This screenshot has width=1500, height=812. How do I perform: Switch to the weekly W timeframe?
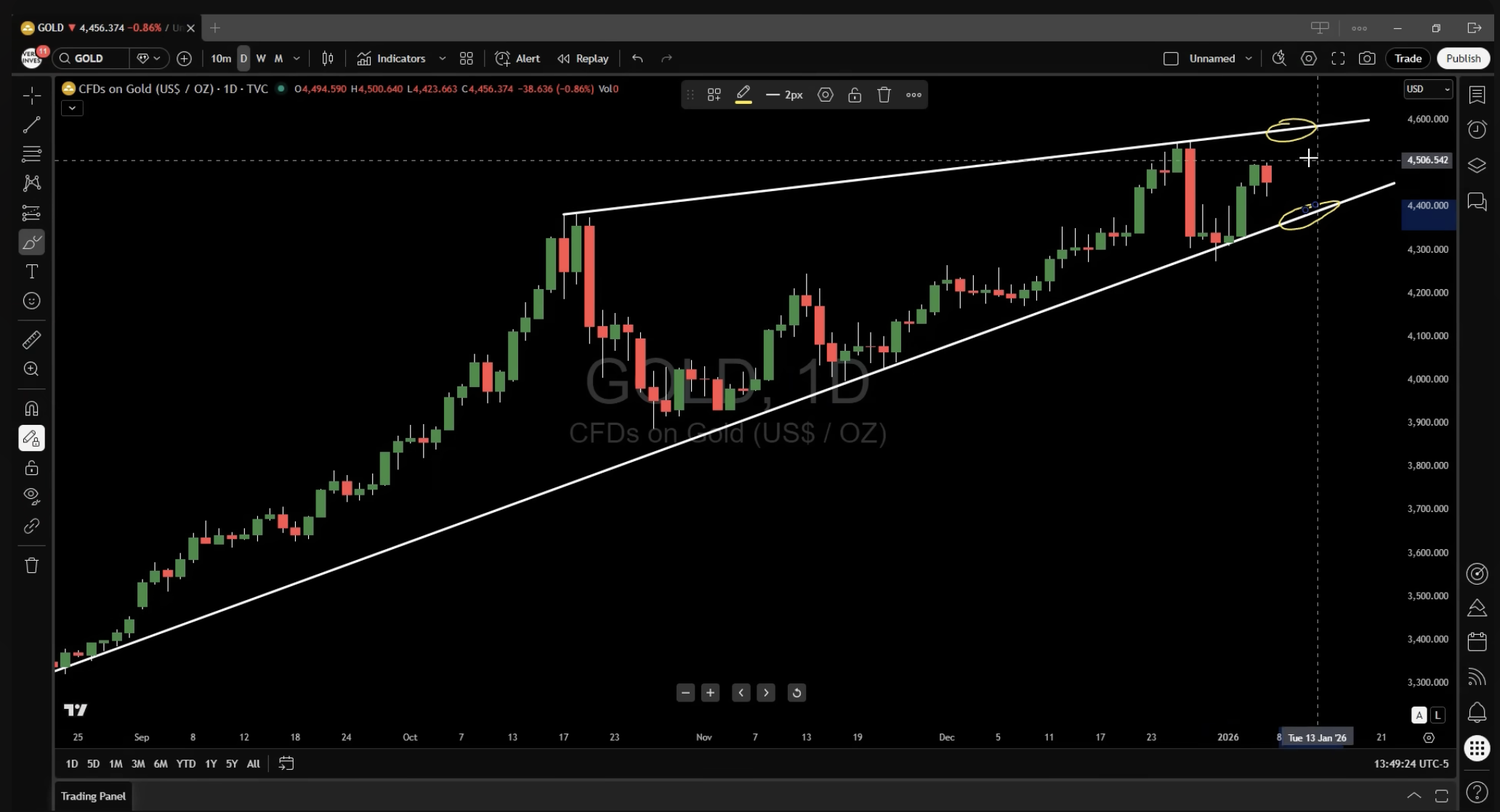pyautogui.click(x=261, y=58)
